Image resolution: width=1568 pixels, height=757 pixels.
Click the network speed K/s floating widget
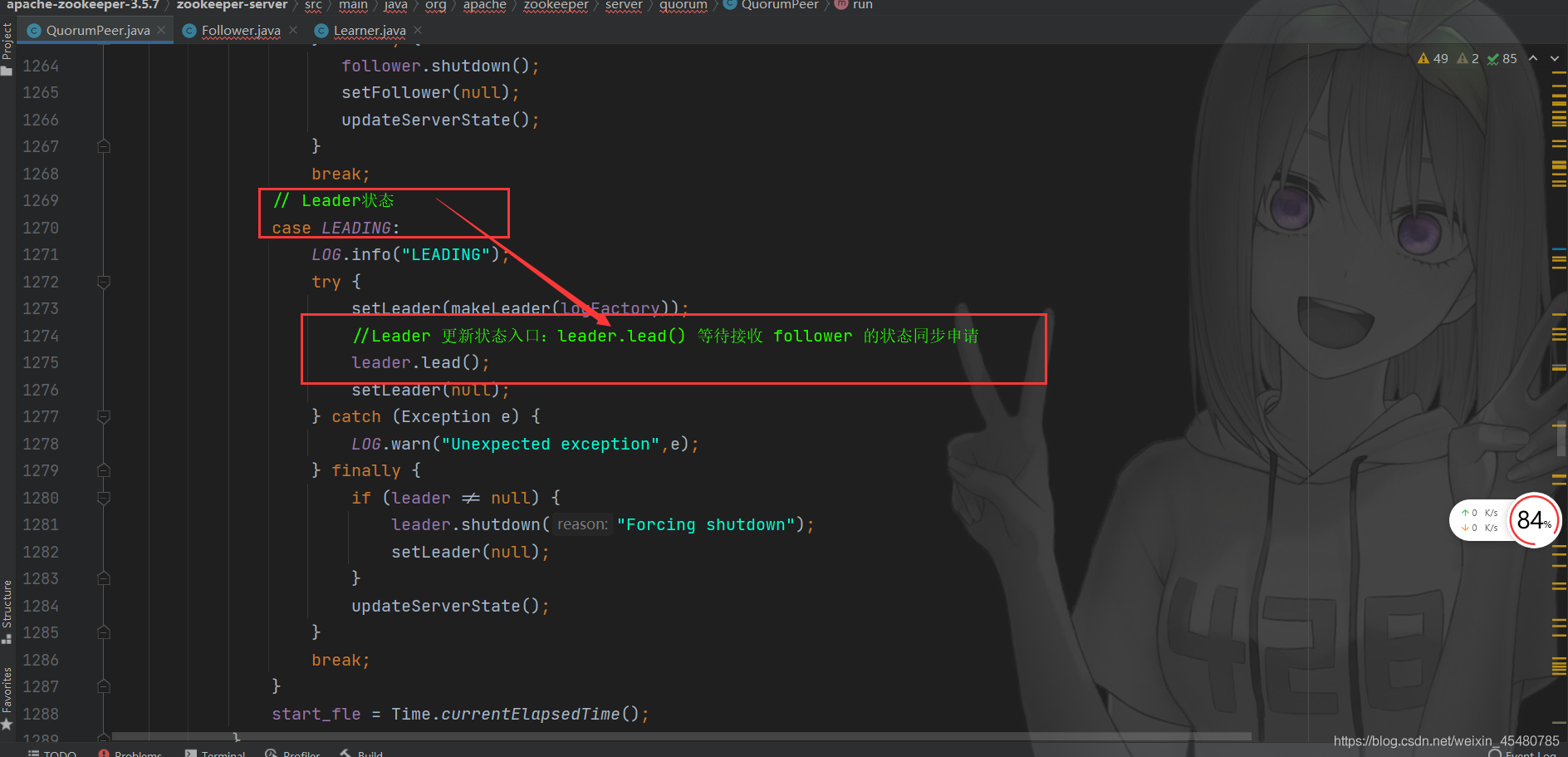click(1479, 520)
